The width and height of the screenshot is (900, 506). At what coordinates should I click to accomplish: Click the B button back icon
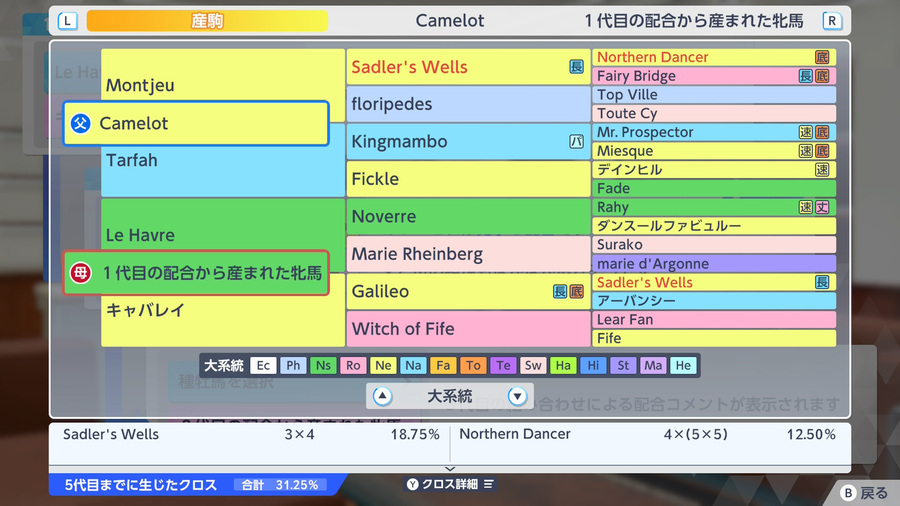[x=848, y=493]
